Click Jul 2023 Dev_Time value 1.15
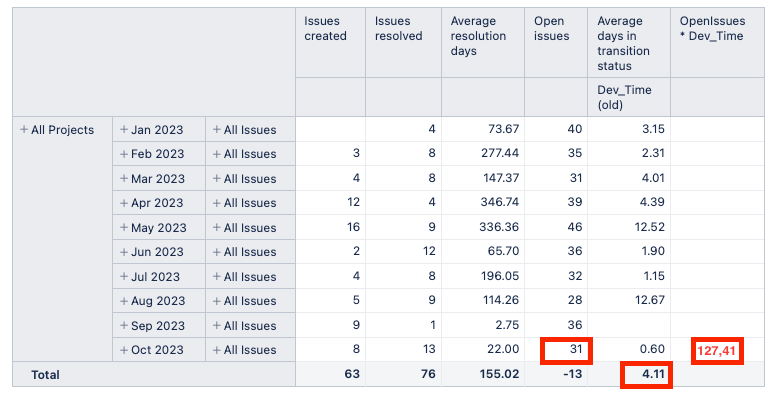Screen dimensions: 778x399 (x=653, y=276)
